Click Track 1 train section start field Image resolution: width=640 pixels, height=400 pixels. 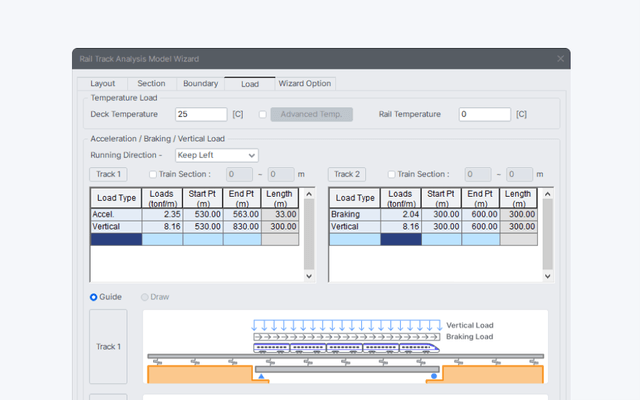tap(240, 174)
